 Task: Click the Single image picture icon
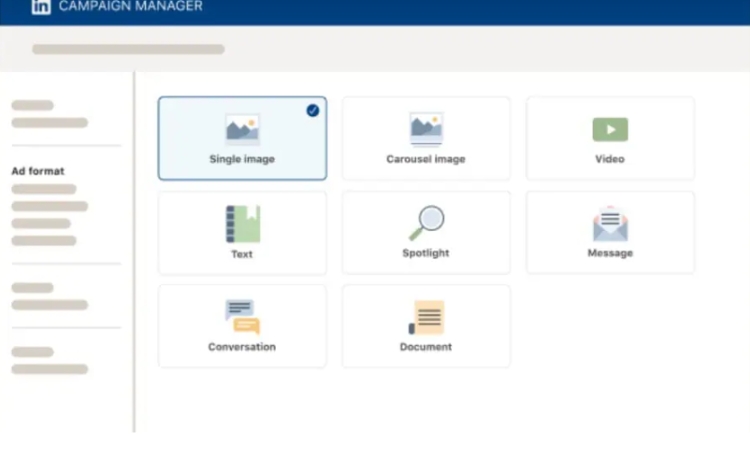(x=242, y=129)
